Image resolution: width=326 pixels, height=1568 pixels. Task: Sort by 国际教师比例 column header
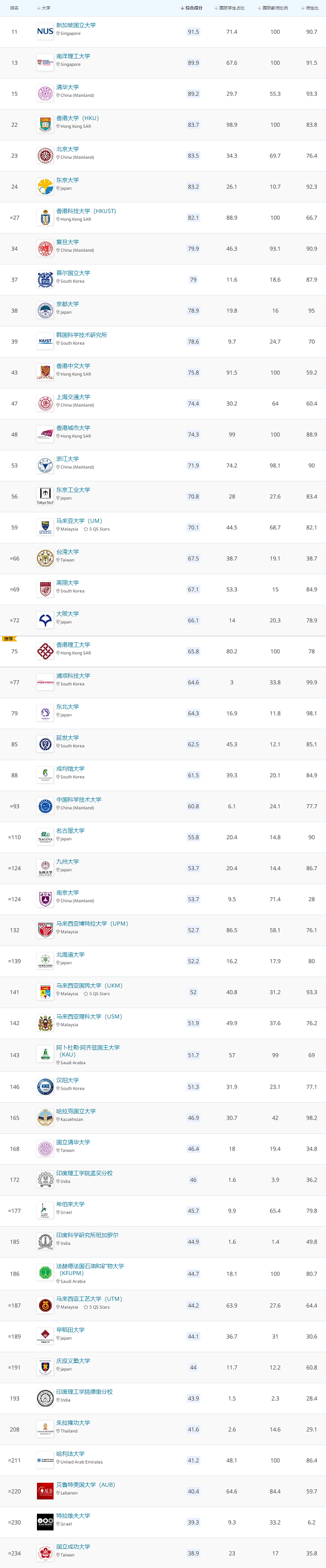[273, 8]
